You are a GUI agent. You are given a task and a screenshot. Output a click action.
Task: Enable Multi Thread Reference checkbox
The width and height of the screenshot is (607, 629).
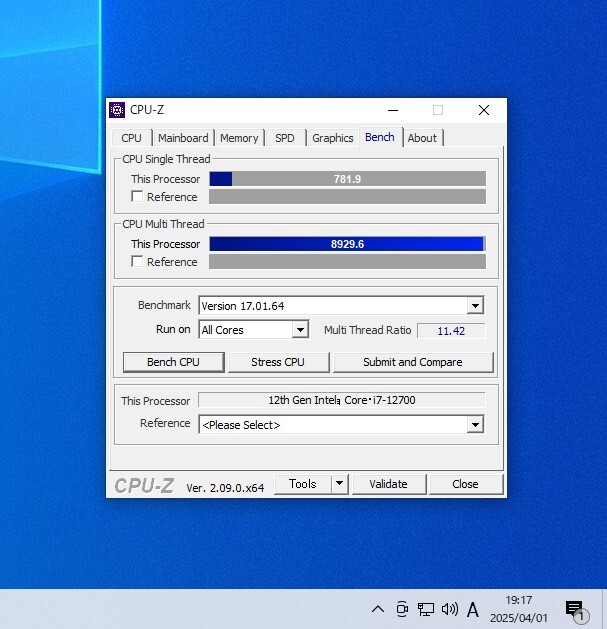137,262
